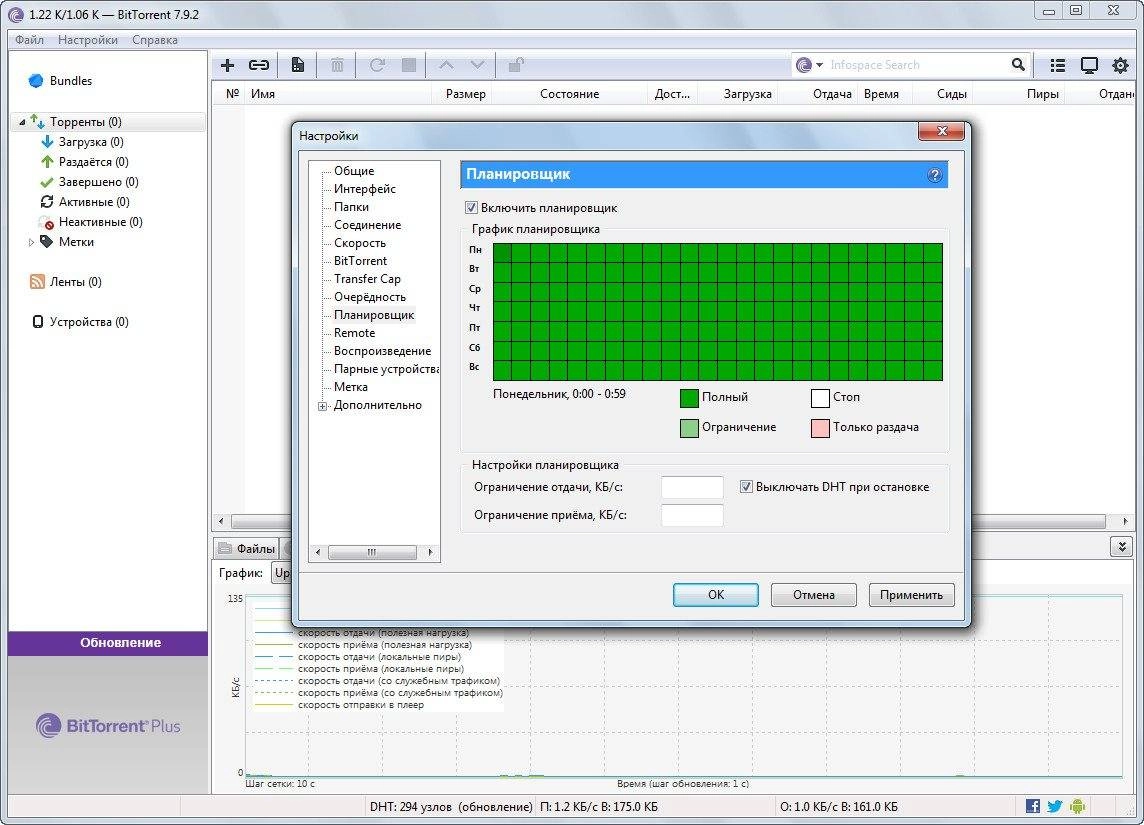Select Очерёдность in settings tree

click(x=370, y=297)
